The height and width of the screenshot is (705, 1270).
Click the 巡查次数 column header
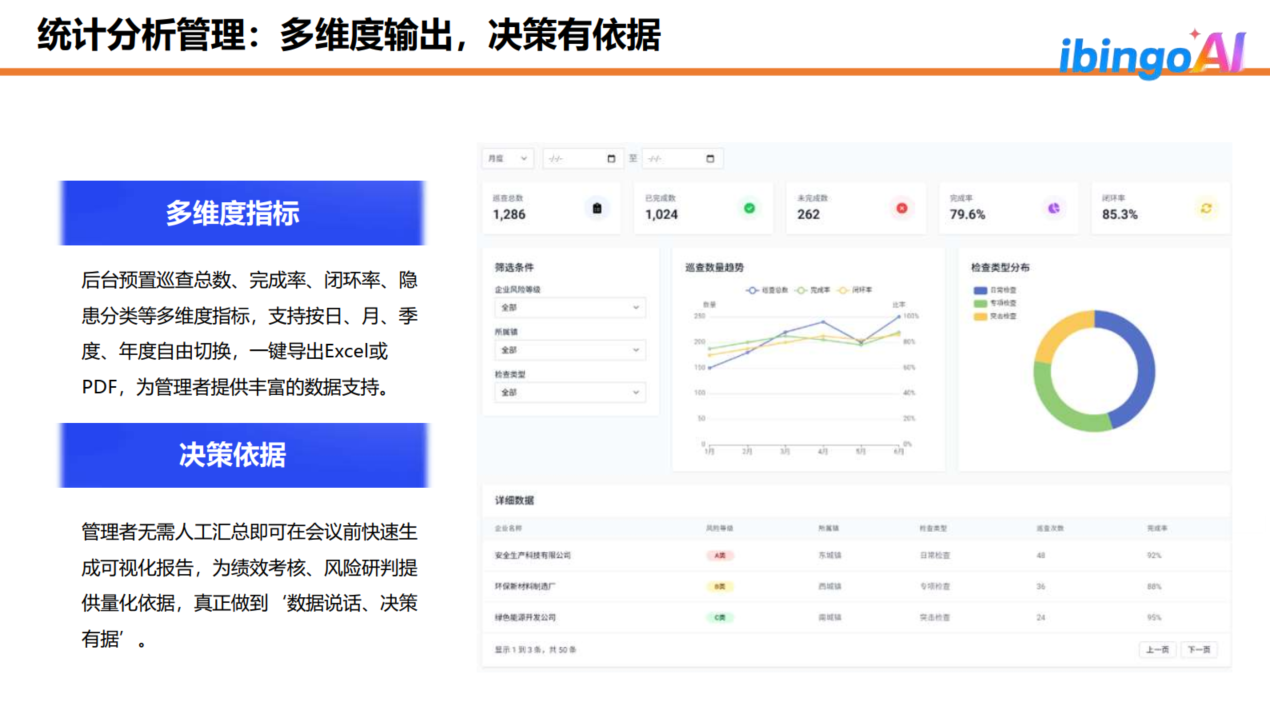click(1051, 527)
